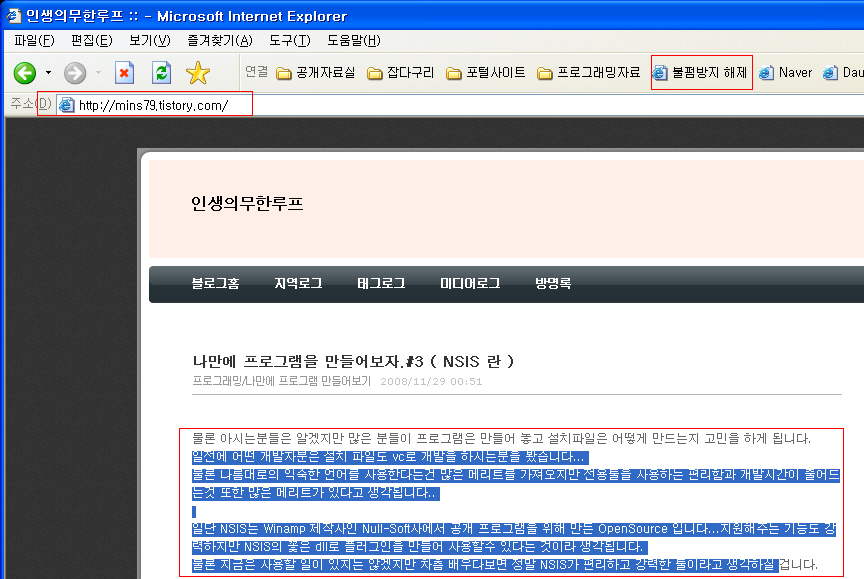
Task: Go back with the green Back arrow
Action: [25, 73]
